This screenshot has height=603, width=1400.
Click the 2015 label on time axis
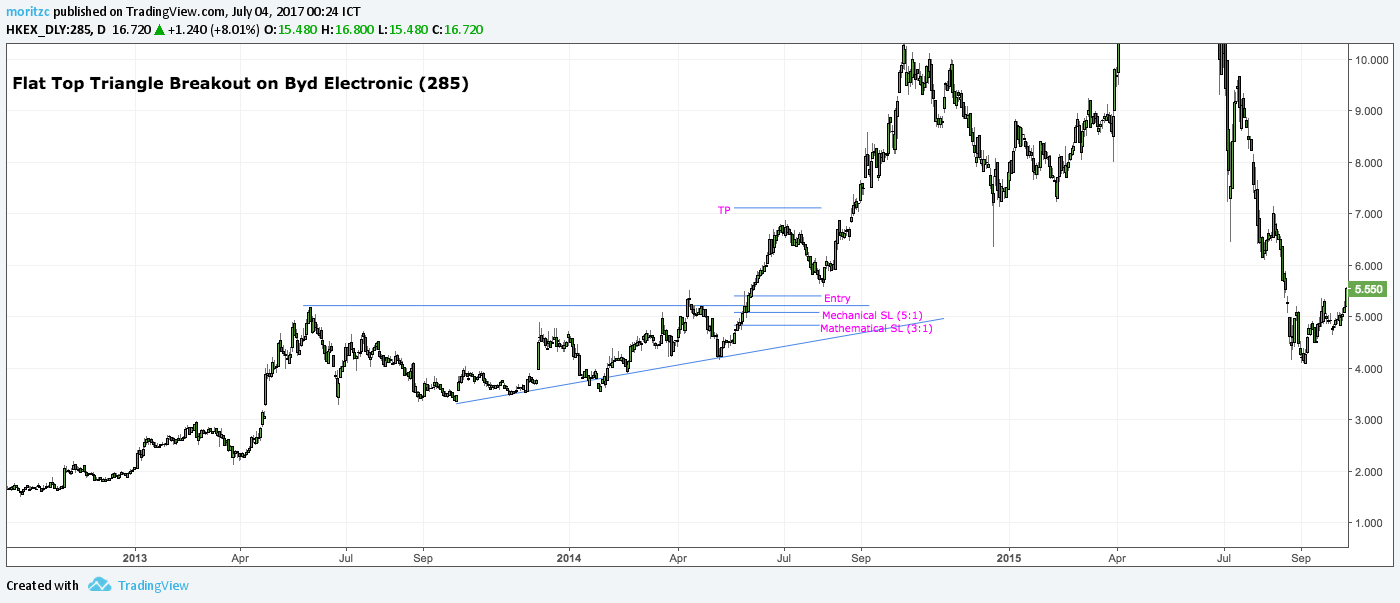[x=1009, y=557]
